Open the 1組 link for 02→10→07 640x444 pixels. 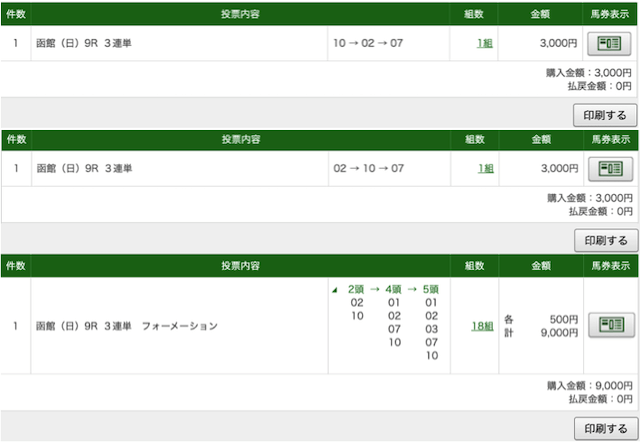tap(486, 169)
